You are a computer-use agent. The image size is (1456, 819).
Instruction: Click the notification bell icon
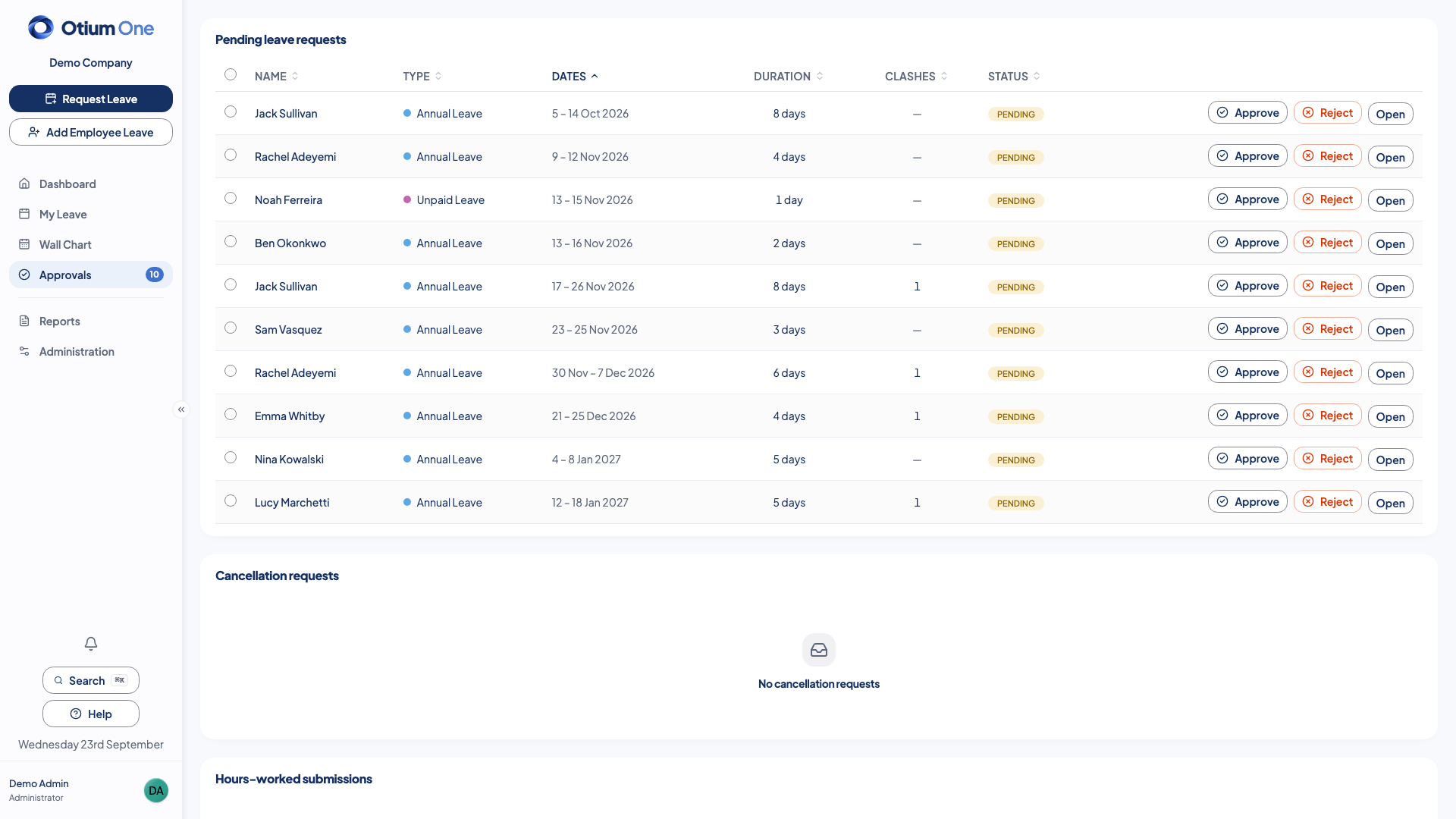pyautogui.click(x=91, y=644)
